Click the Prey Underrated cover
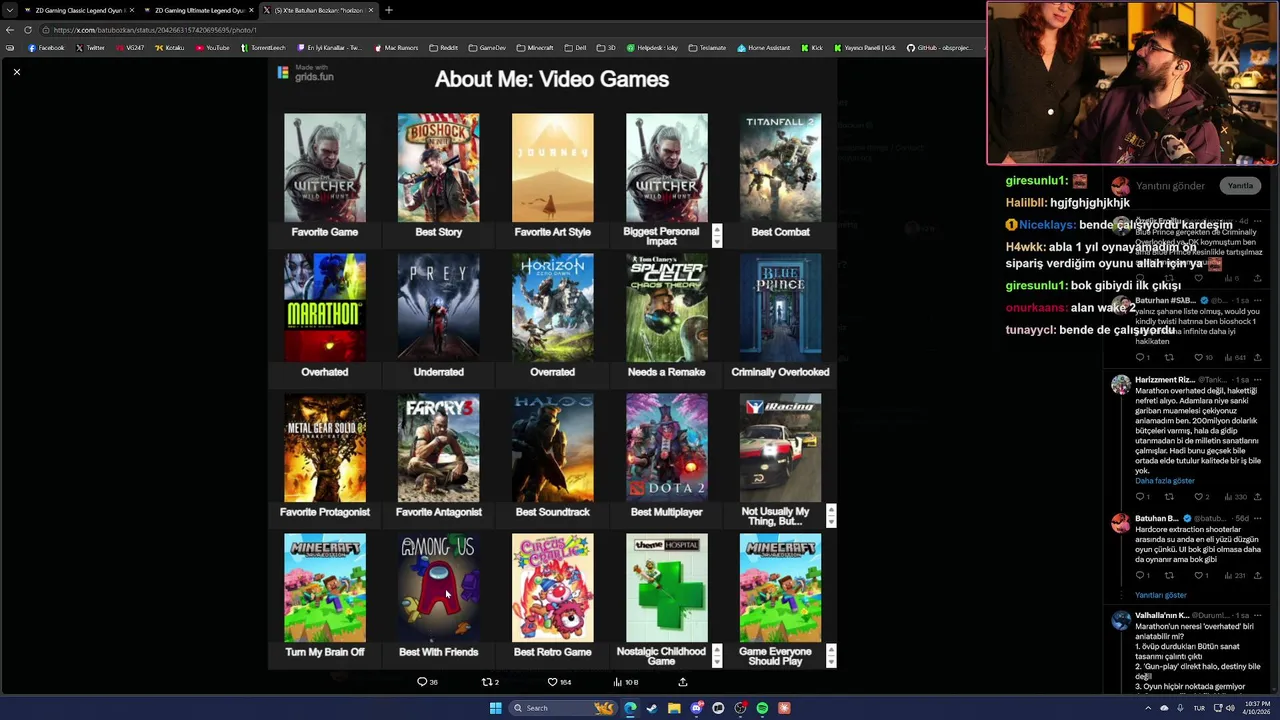The image size is (1280, 720). coord(439,308)
